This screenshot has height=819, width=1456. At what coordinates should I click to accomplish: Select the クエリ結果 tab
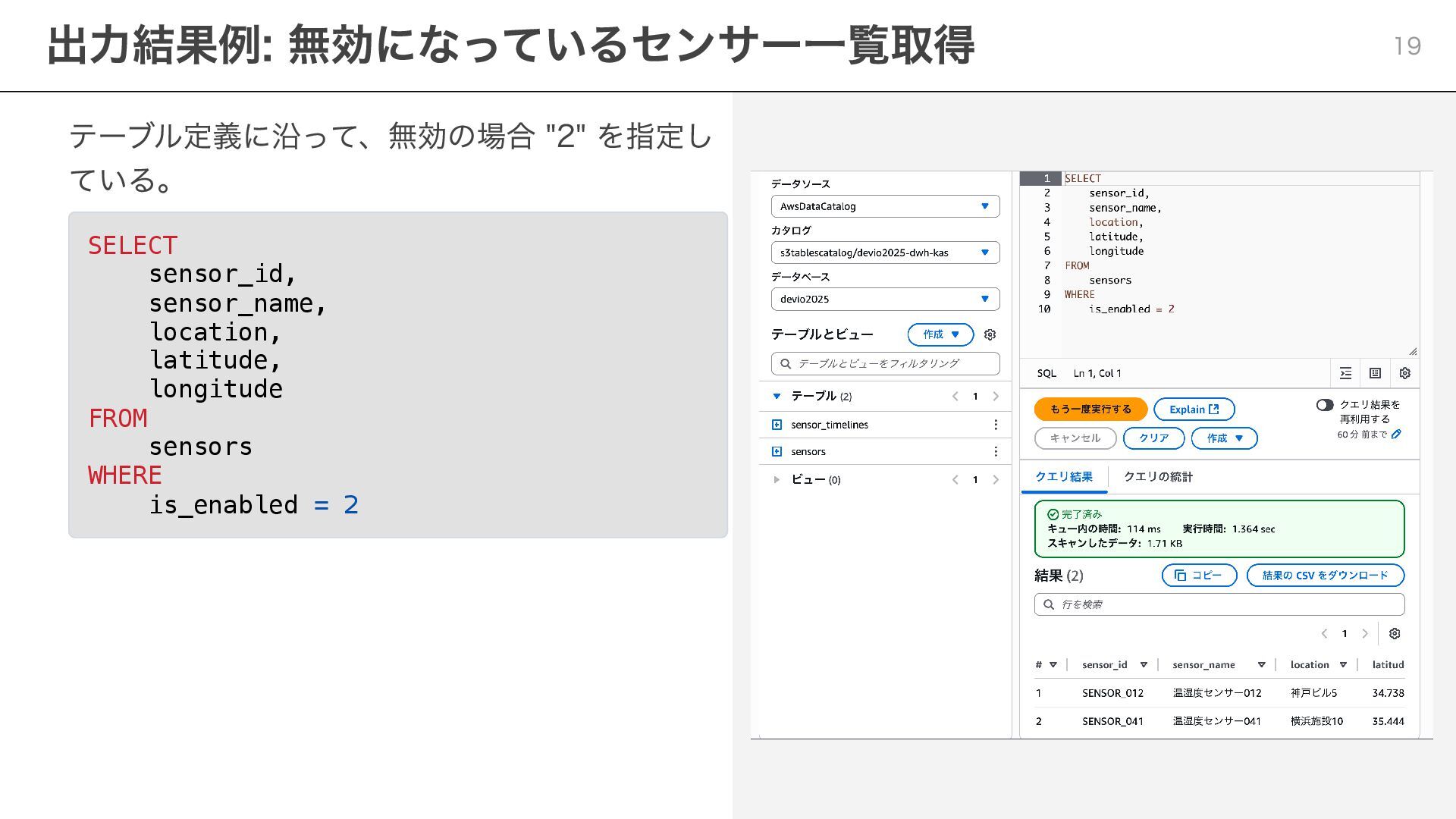[x=1063, y=477]
